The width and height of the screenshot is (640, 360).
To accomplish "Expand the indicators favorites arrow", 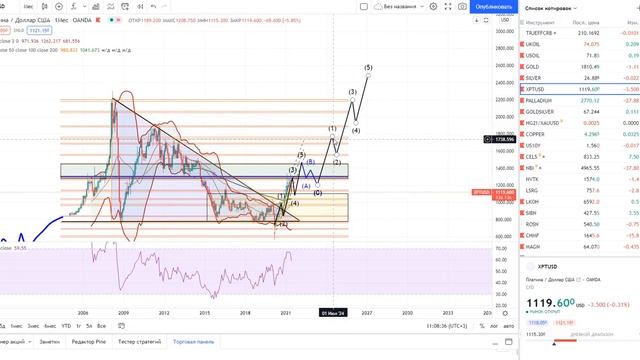I will (84, 7).
